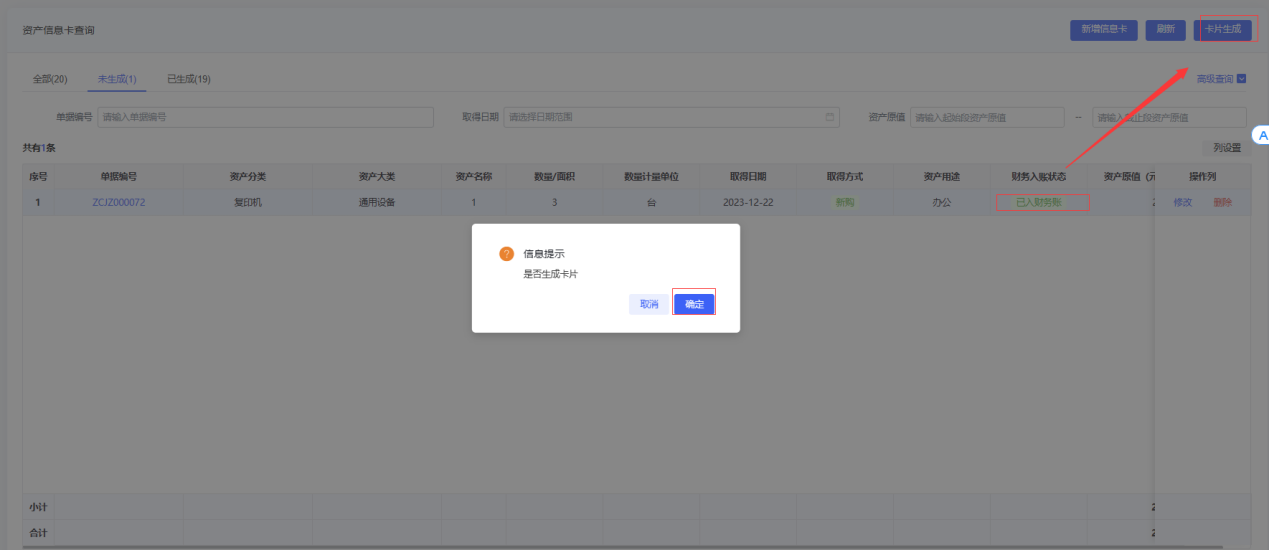Click 删除 link in operation column
This screenshot has width=1269, height=550.
click(x=1223, y=202)
